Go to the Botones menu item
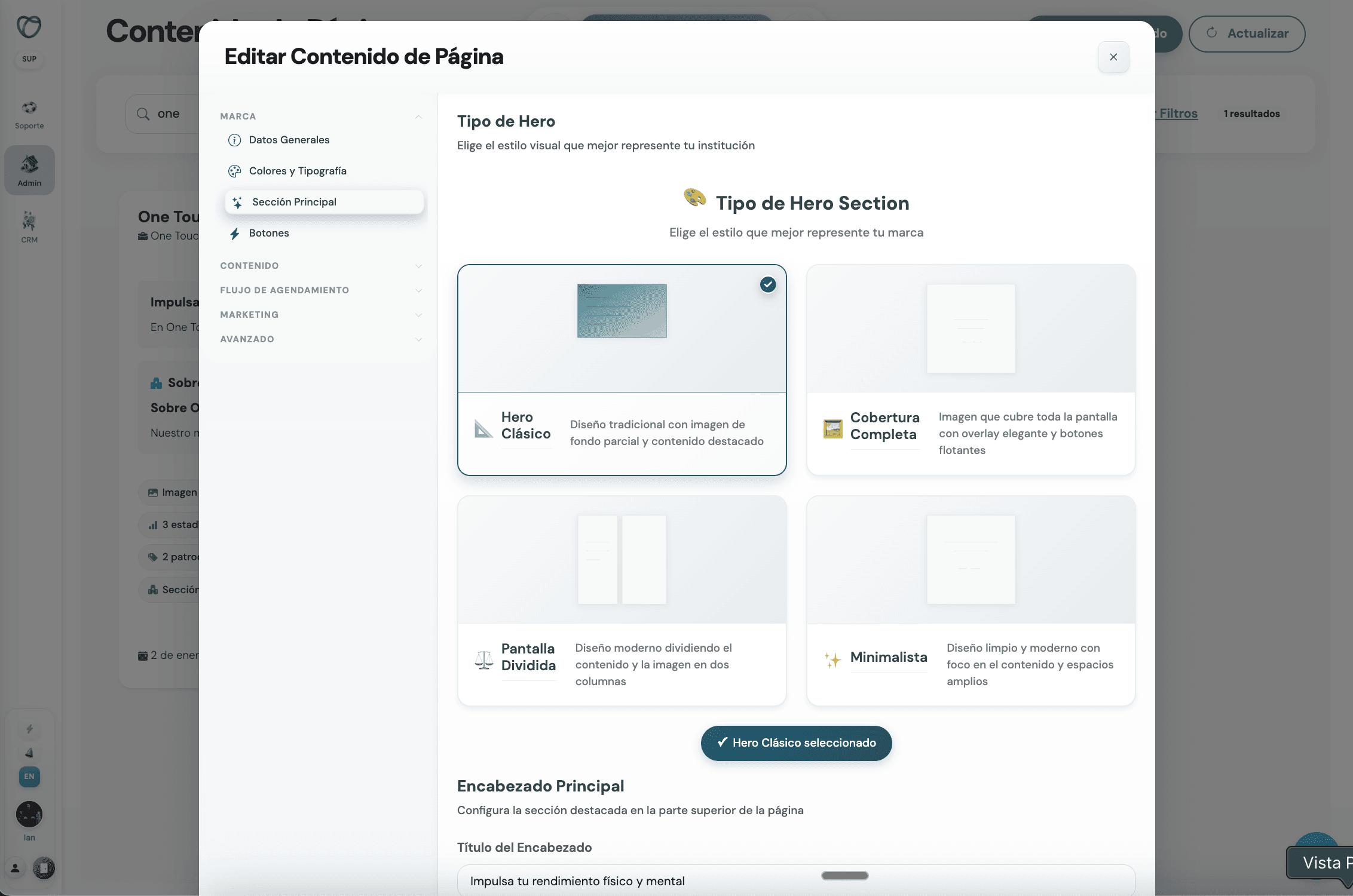The width and height of the screenshot is (1353, 896). pos(268,233)
